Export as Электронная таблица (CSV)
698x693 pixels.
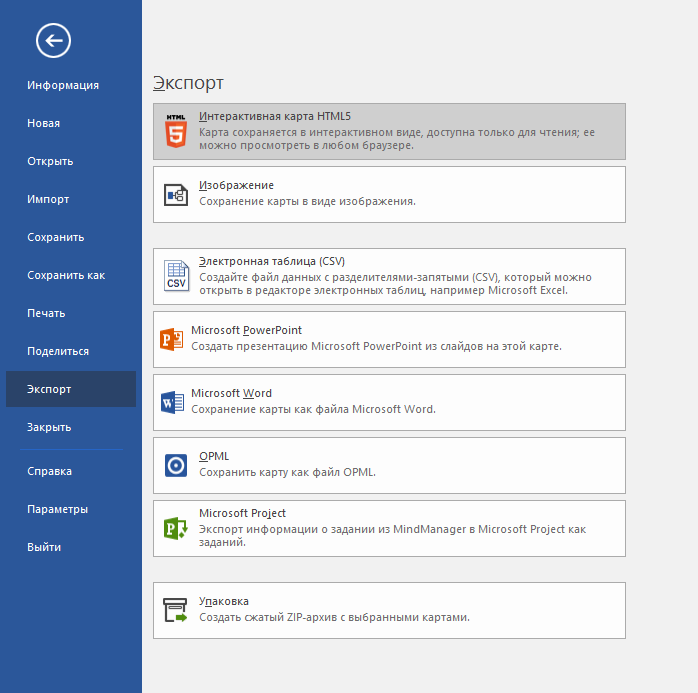[390, 276]
